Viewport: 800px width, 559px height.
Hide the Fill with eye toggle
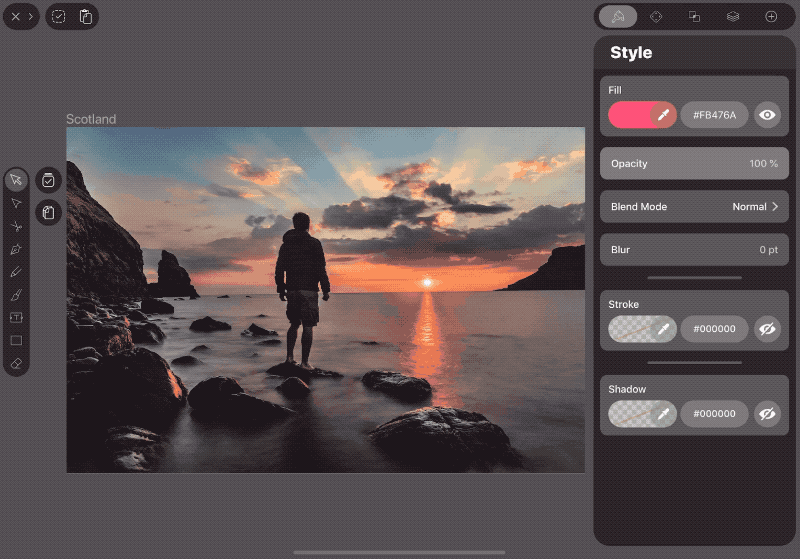click(767, 115)
